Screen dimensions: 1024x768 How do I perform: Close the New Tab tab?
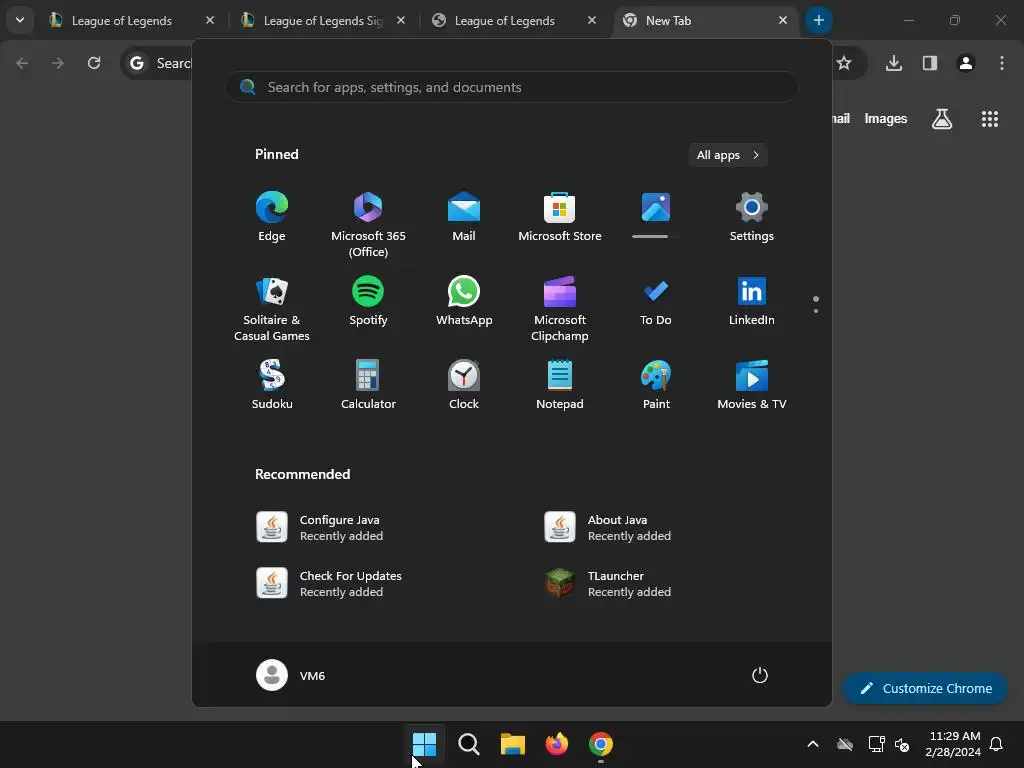[x=782, y=21]
